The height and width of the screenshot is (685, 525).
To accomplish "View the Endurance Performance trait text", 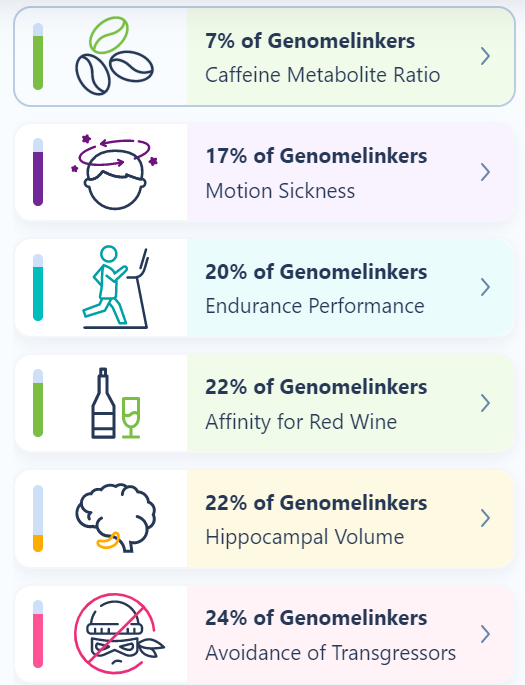I will click(x=314, y=306).
